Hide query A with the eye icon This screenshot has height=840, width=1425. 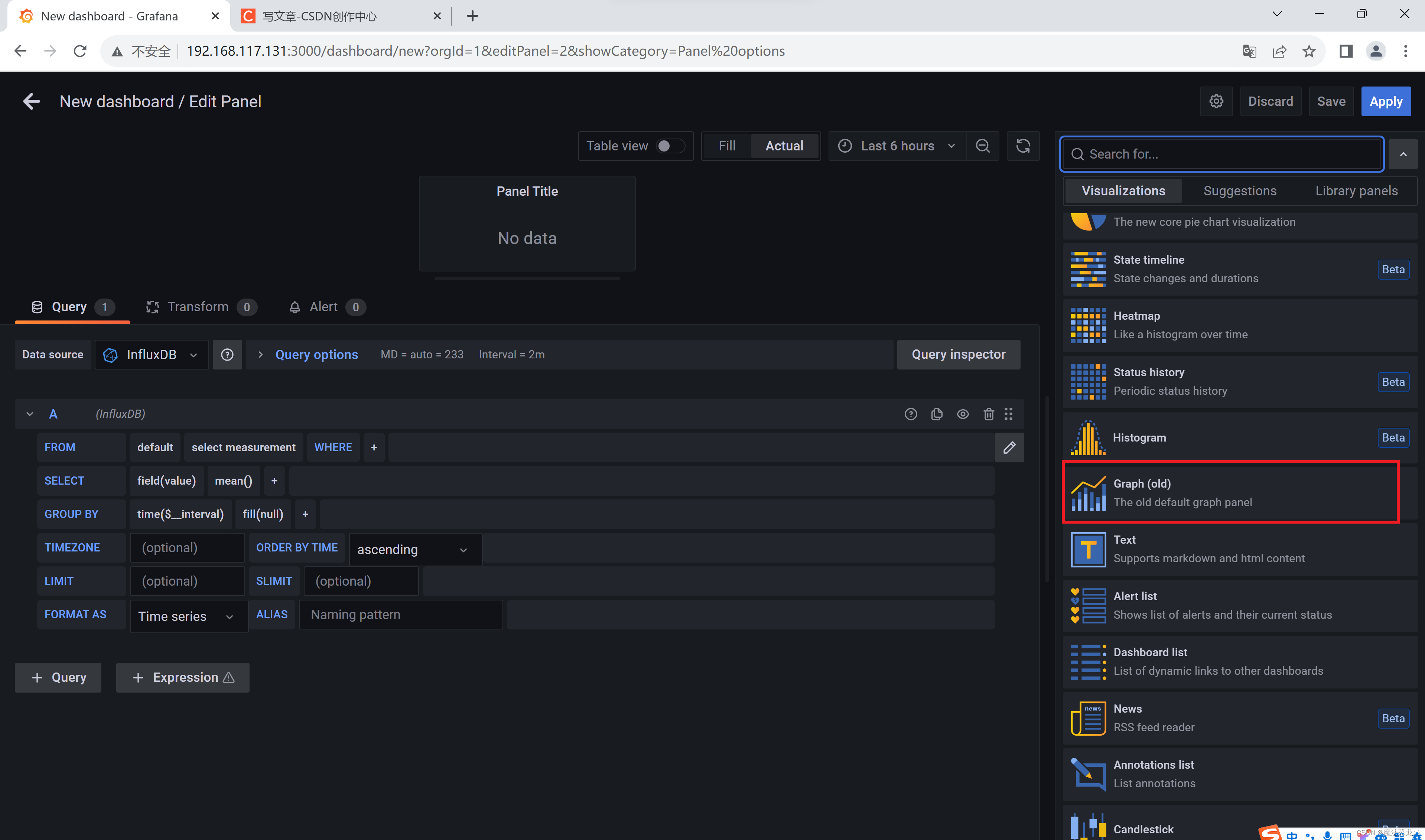[963, 414]
